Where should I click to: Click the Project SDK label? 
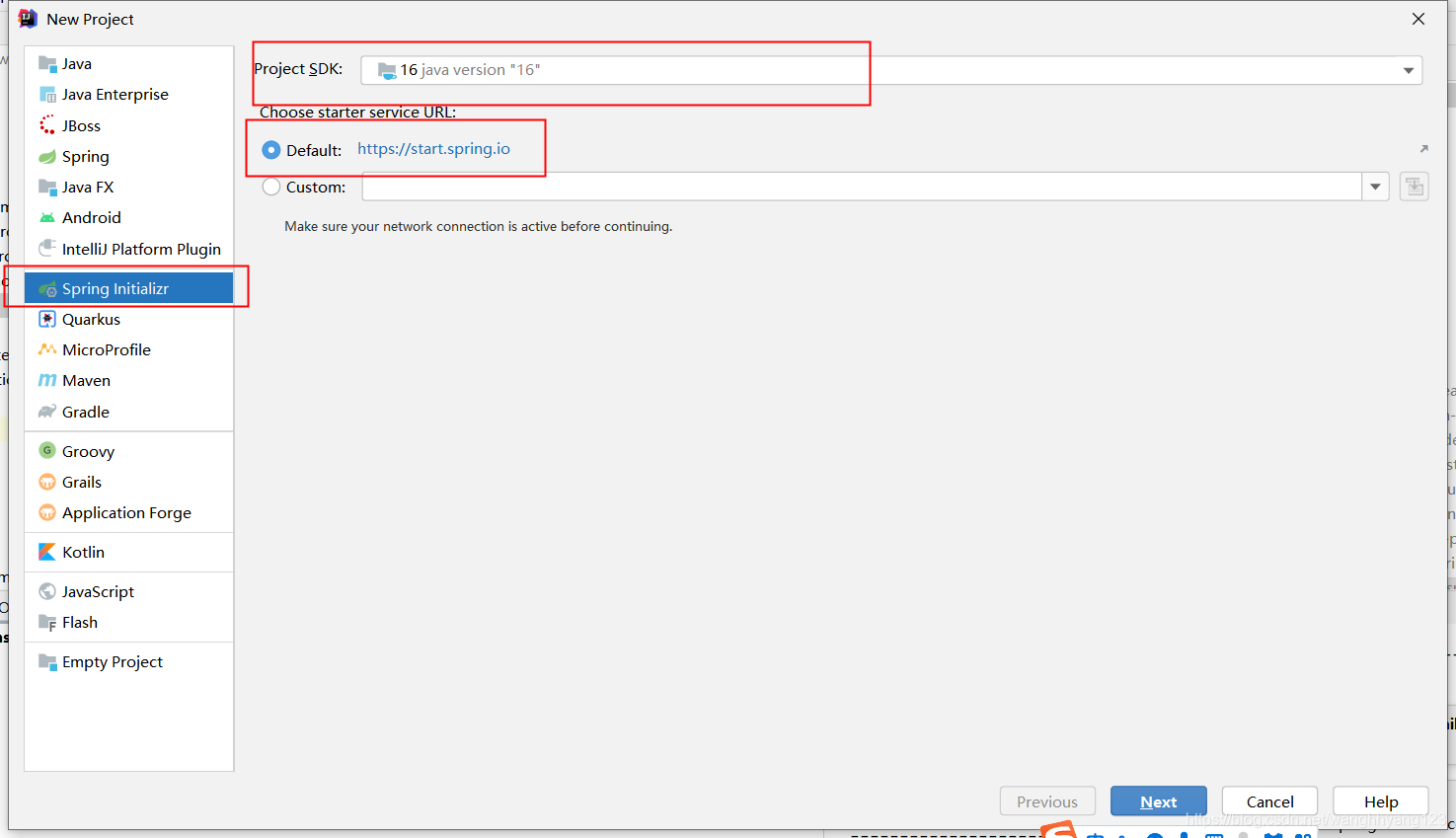pos(298,69)
